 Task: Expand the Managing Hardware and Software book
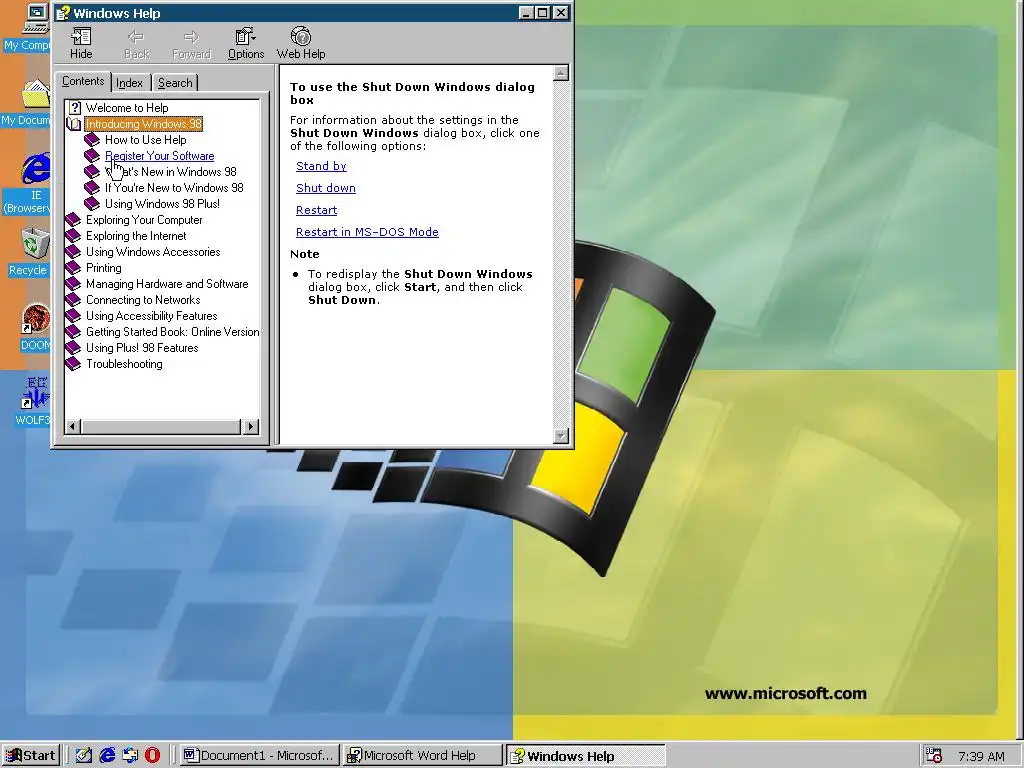pos(73,284)
